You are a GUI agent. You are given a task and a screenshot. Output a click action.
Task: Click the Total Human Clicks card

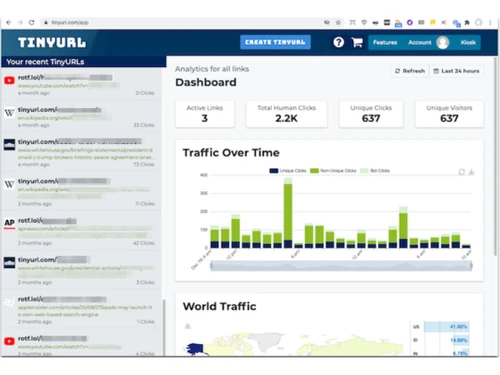pyautogui.click(x=286, y=114)
